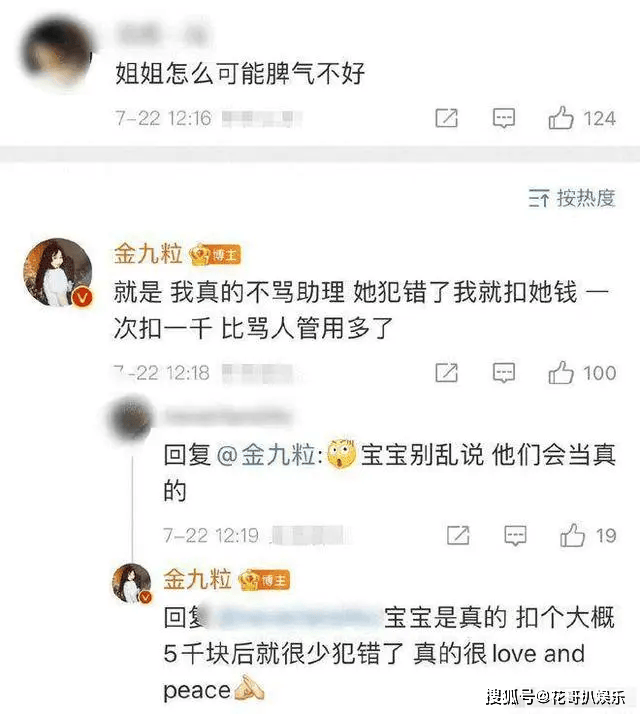The height and width of the screenshot is (714, 640).
Task: Open replies on the 12:16 comment
Action: coord(504,118)
